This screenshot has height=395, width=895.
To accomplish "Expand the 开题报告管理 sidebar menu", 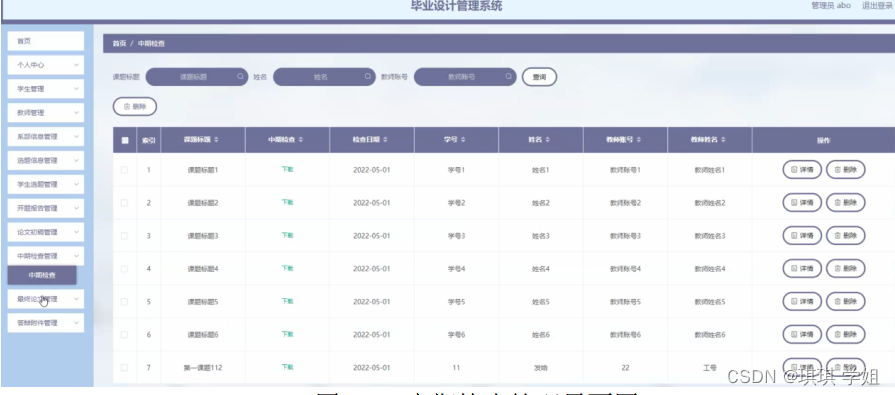I will pyautogui.click(x=46, y=208).
